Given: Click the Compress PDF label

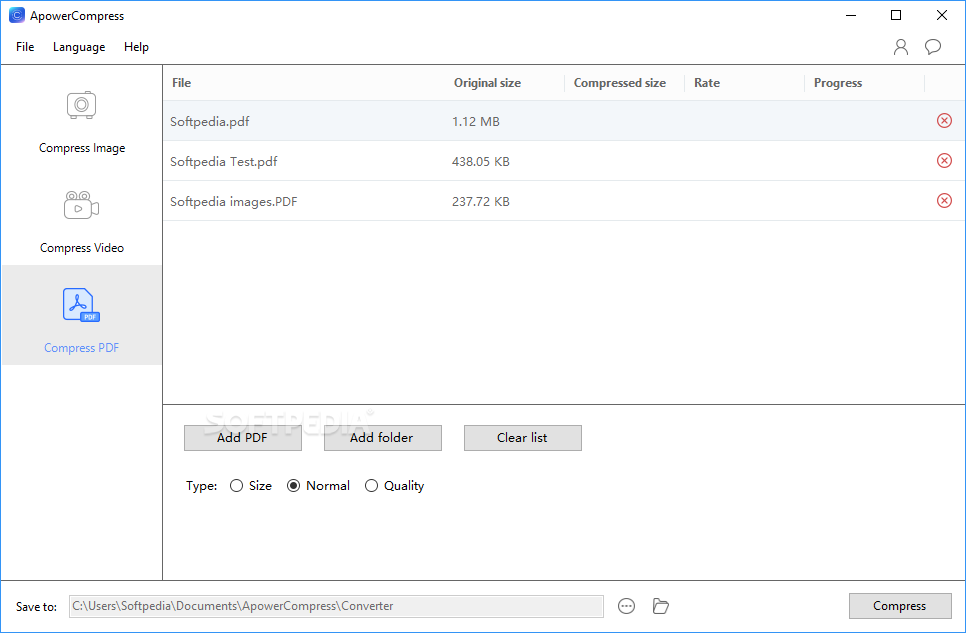Looking at the screenshot, I should point(81,348).
